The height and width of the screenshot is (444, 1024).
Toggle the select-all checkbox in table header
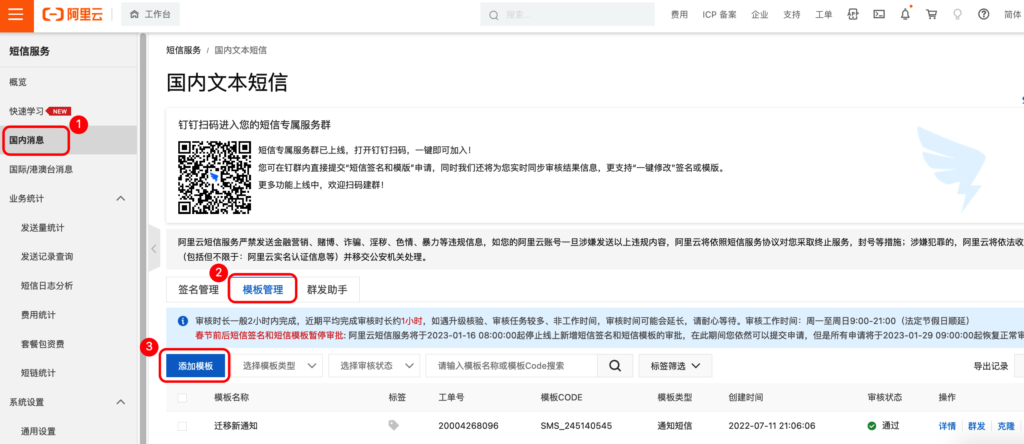[x=182, y=397]
